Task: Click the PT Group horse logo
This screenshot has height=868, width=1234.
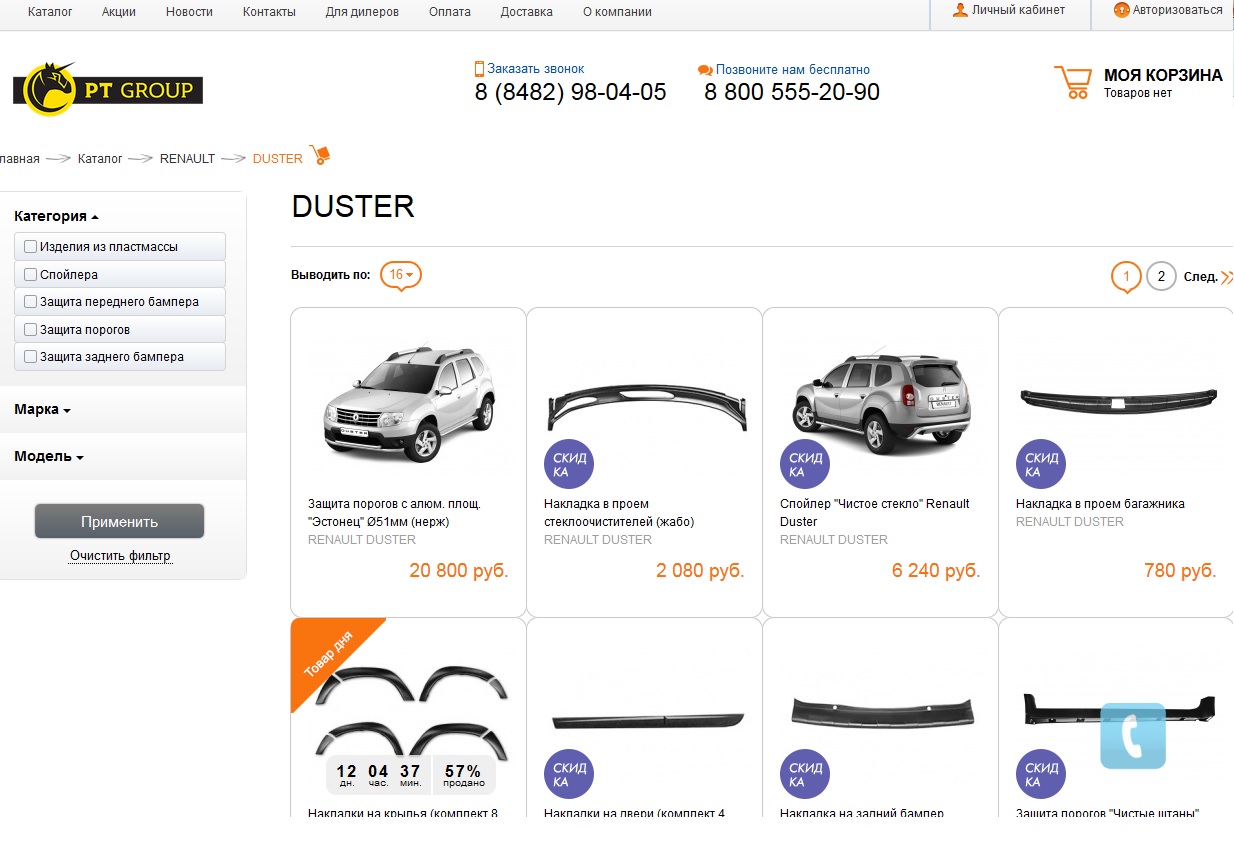Action: click(x=49, y=90)
